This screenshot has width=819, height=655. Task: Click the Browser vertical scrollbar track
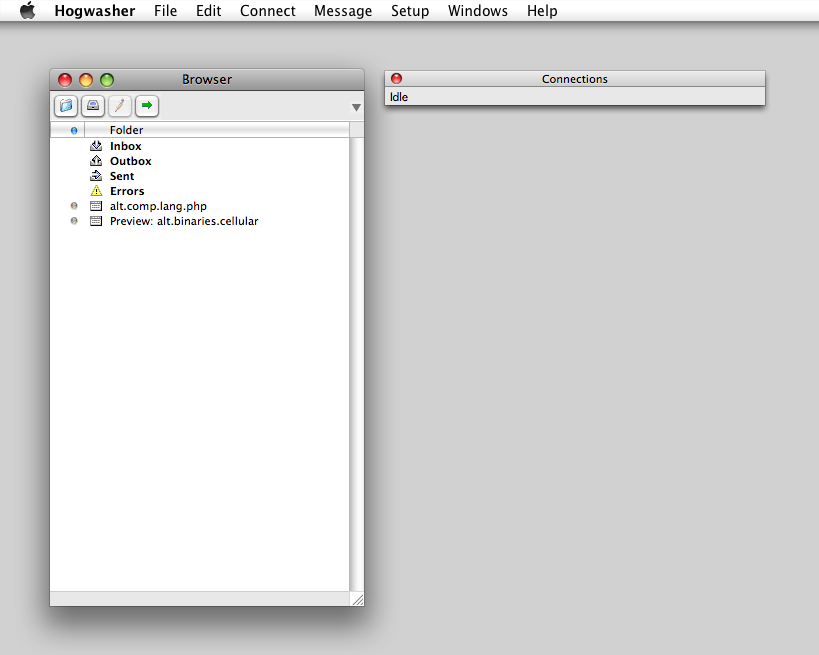click(356, 364)
